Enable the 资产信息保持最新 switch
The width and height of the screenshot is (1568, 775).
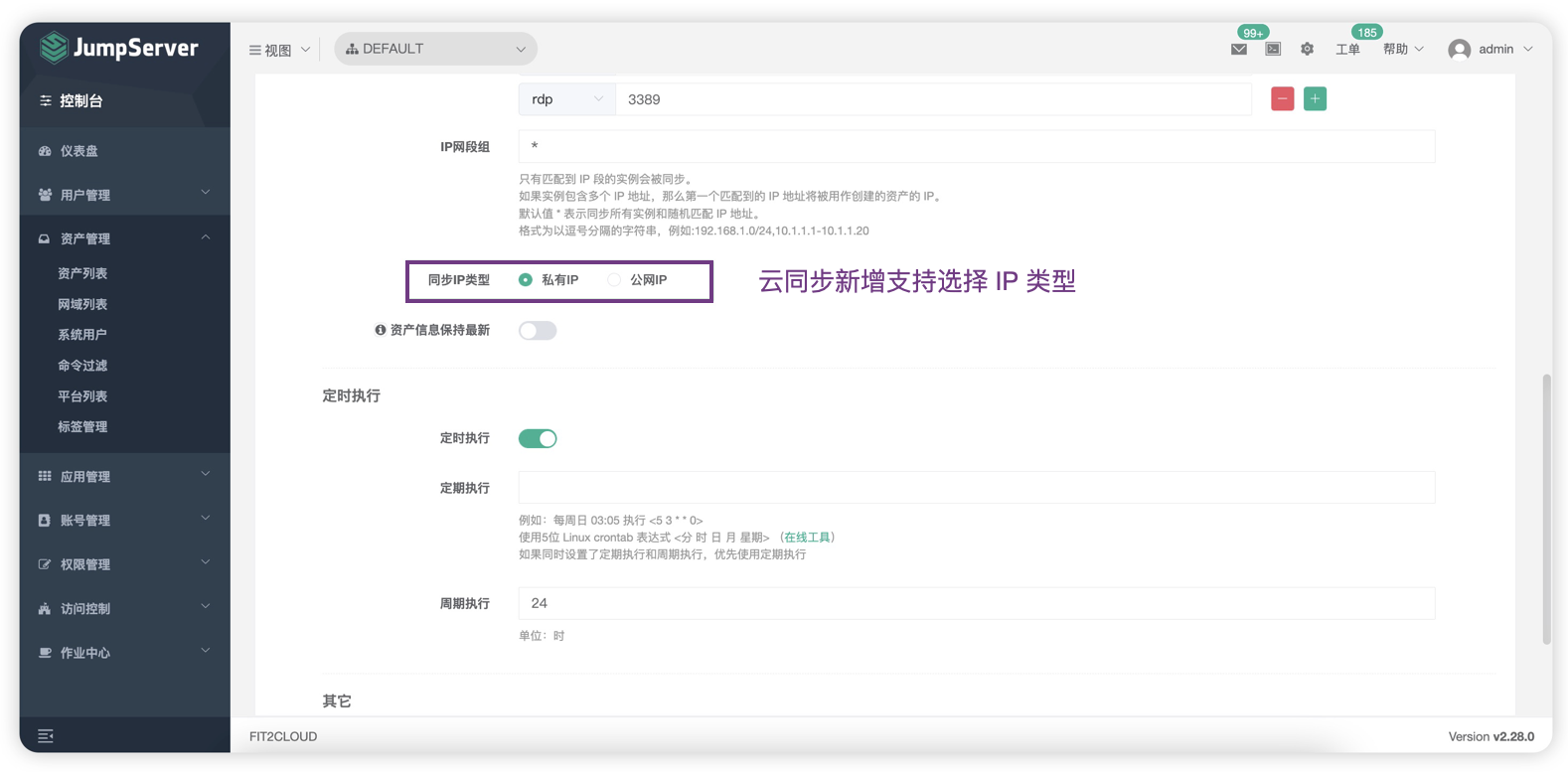point(538,331)
